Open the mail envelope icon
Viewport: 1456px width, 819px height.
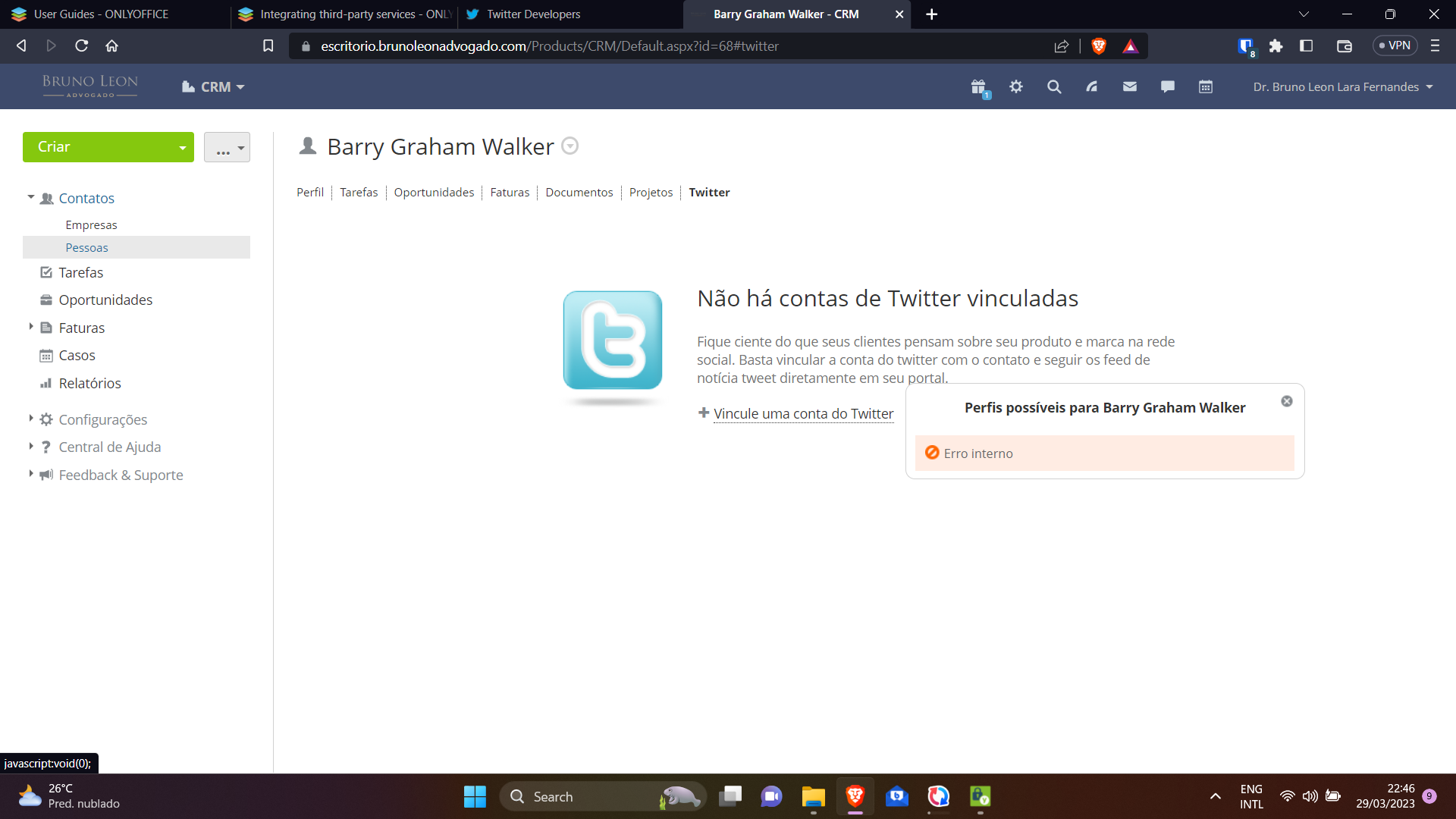1130,86
